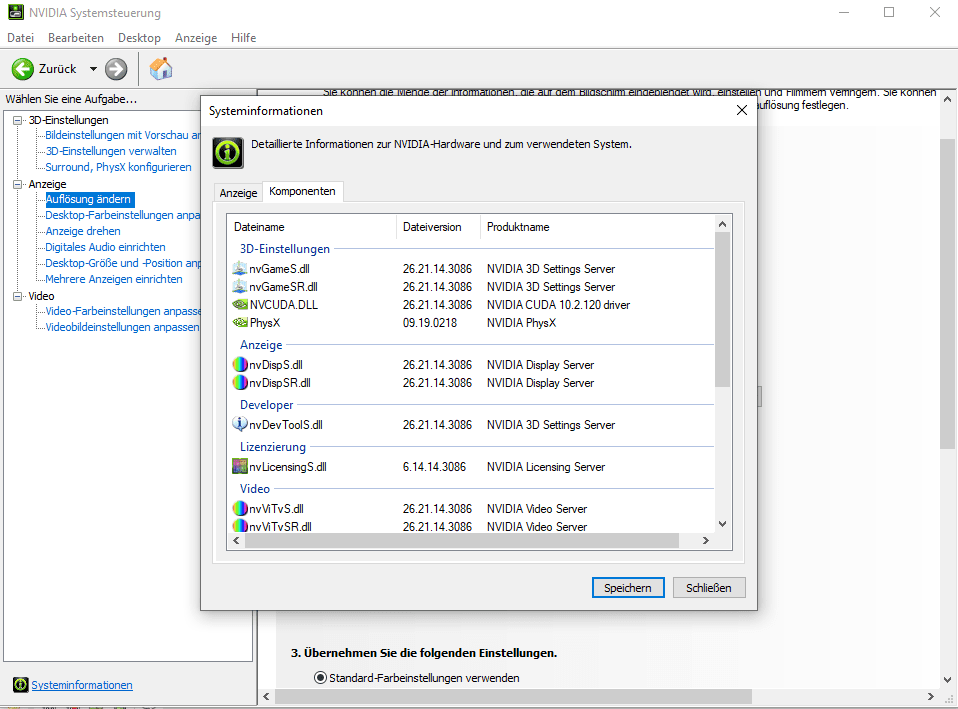The height and width of the screenshot is (709, 958).
Task: Click the nvViTvS.dll color wheel icon
Action: click(240, 509)
